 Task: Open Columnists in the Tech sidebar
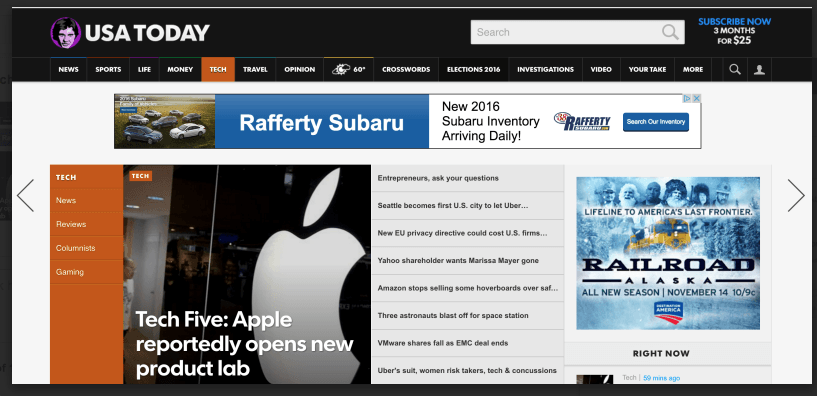coord(76,248)
